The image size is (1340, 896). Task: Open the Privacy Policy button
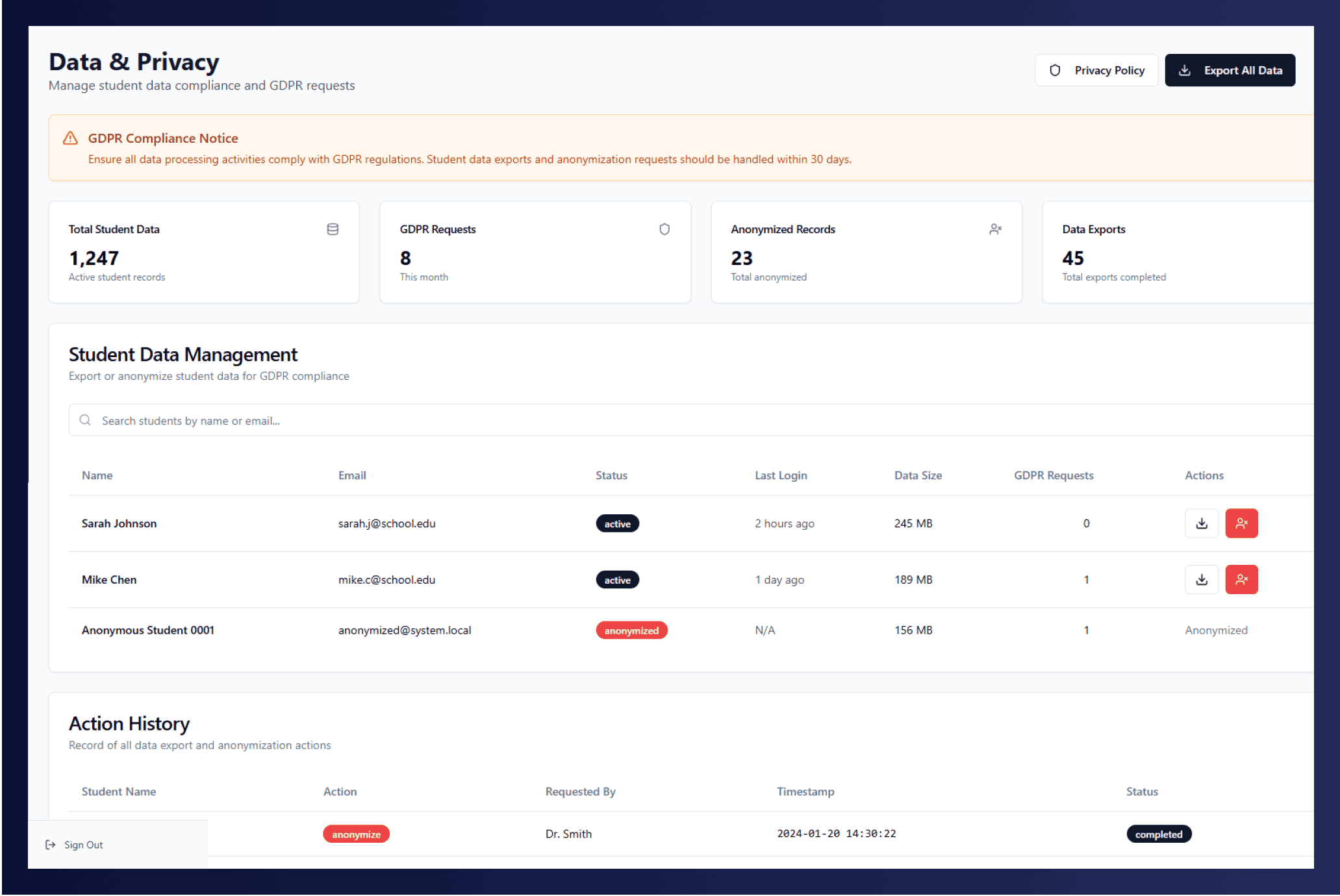click(x=1096, y=70)
